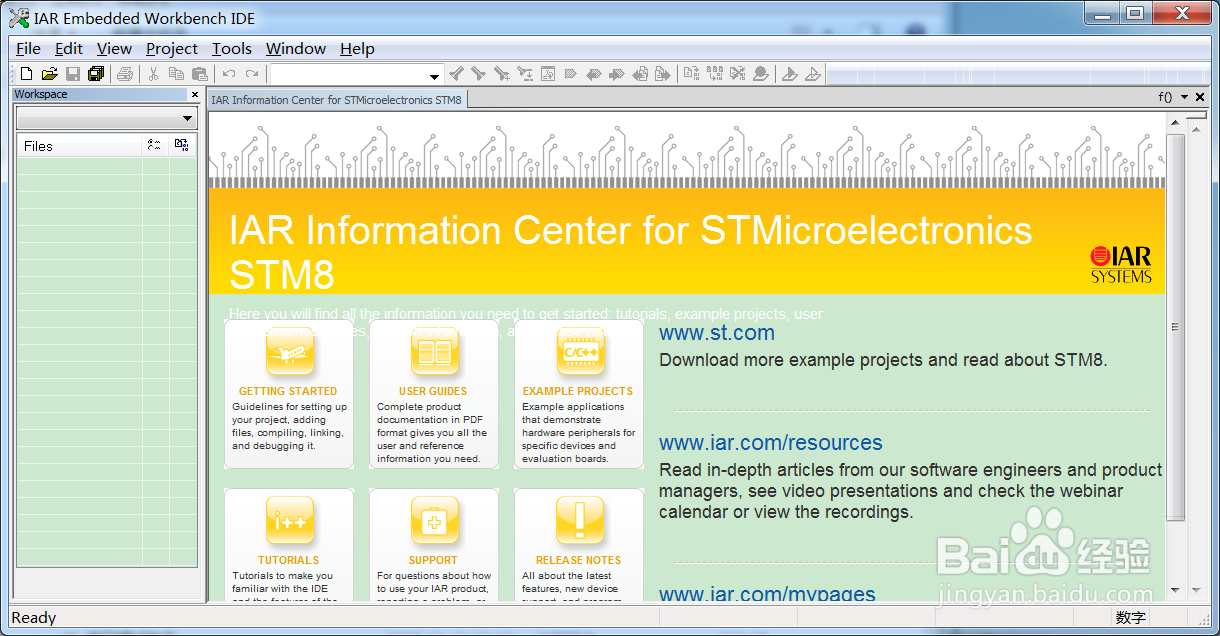Click the Previous Bookmark icon
The image size is (1220, 636).
click(594, 74)
